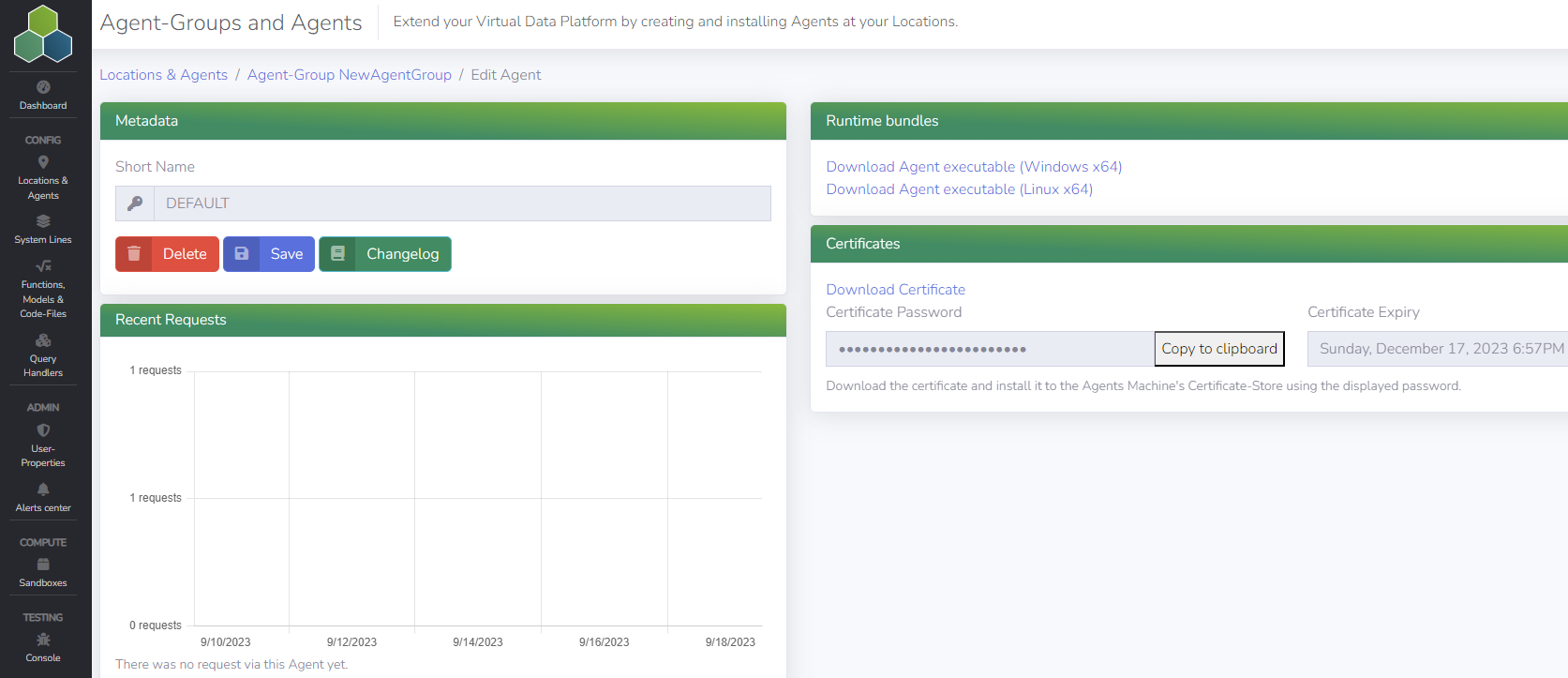This screenshot has height=678, width=1568.
Task: View the Changelog
Action: point(385,254)
